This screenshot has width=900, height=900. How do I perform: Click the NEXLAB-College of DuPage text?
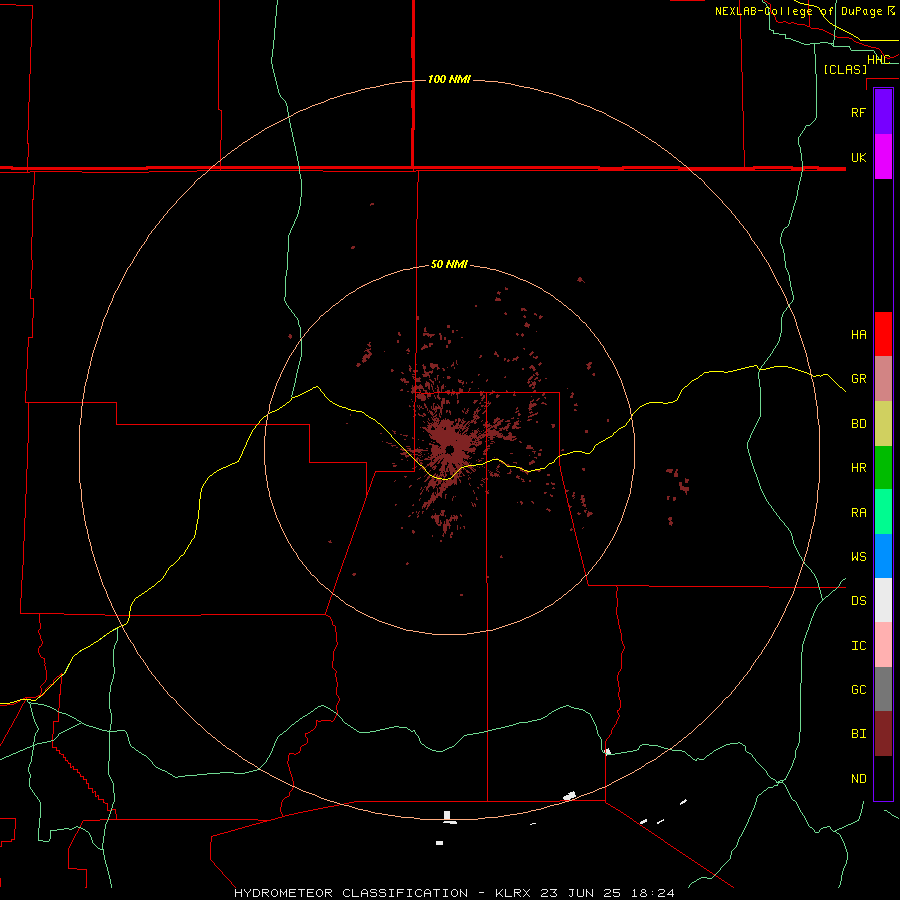(798, 11)
